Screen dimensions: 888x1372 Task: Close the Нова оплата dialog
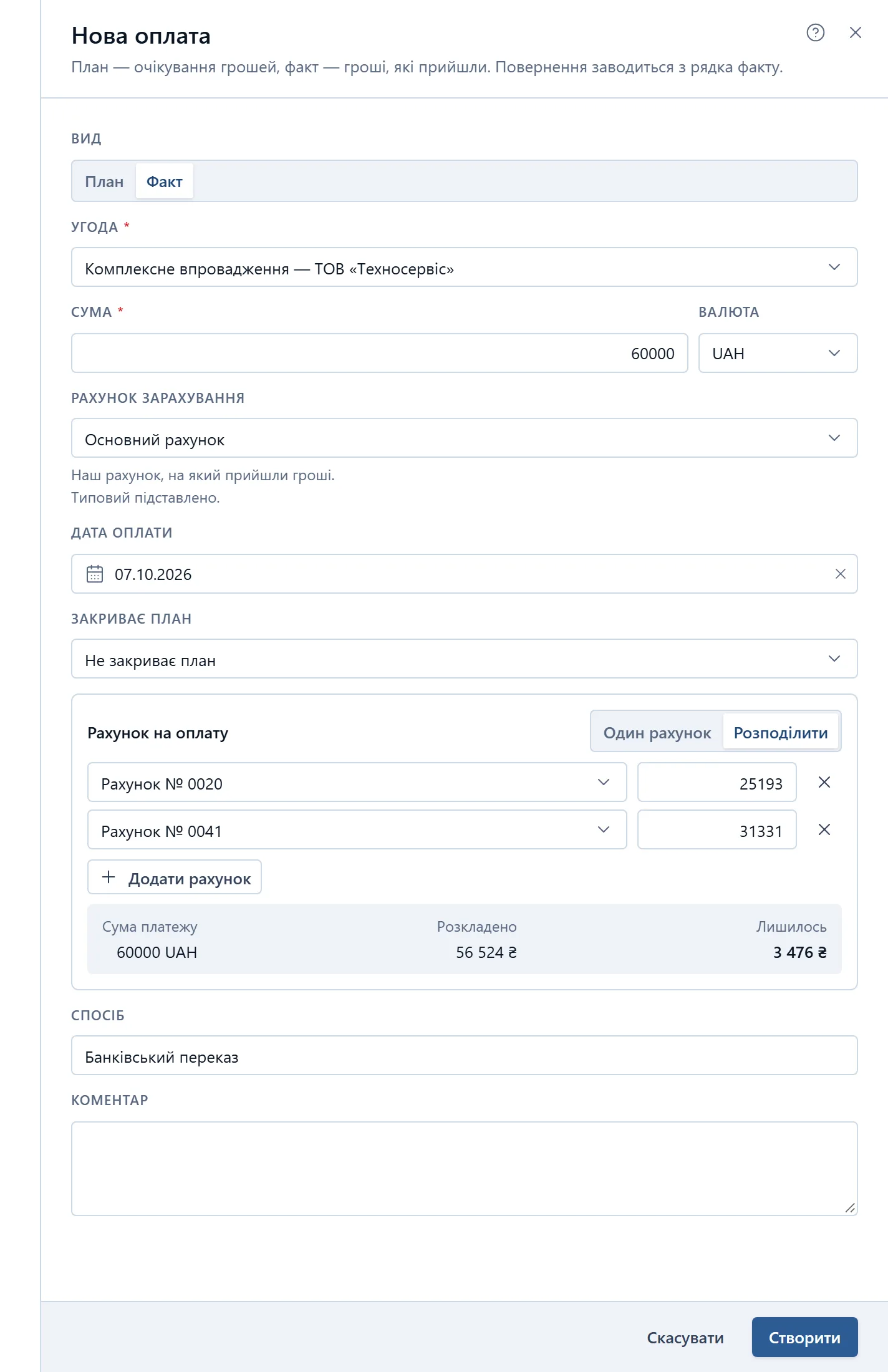click(856, 32)
